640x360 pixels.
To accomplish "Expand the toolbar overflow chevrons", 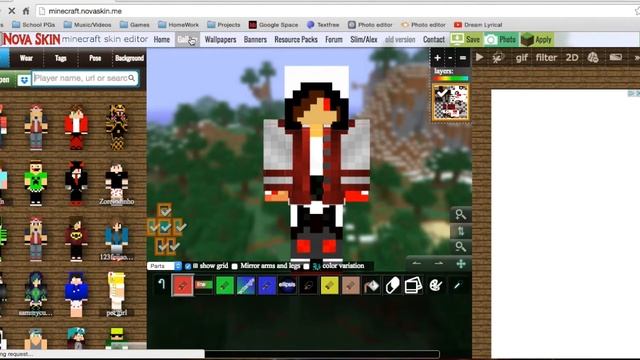I will [636, 58].
